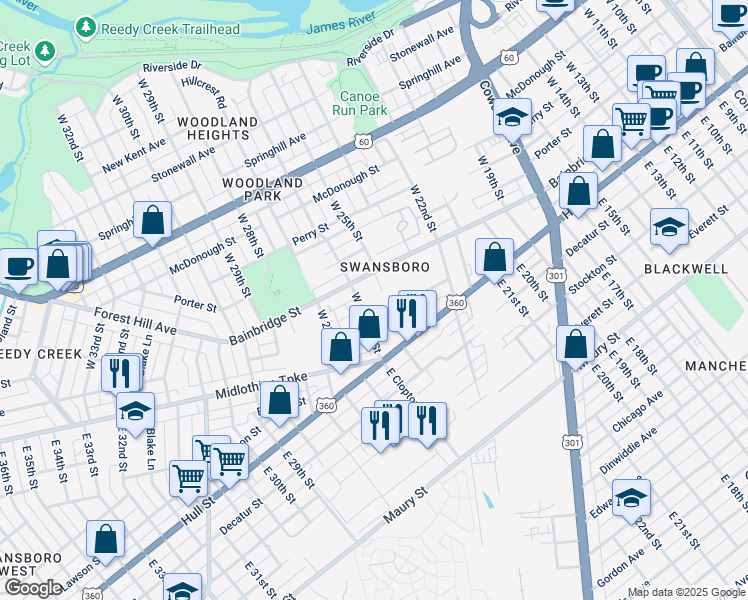Click the shopping cart marker just above the Hull St label
Viewport: 748px width, 600px height.
[189, 480]
